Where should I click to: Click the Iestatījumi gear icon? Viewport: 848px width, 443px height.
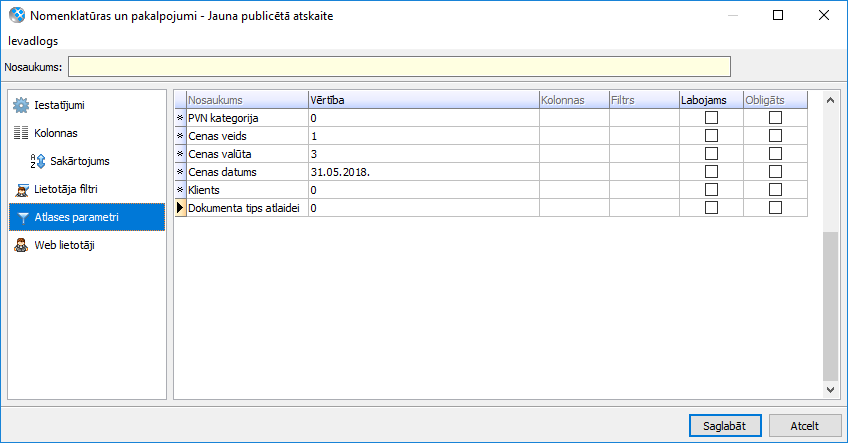21,105
